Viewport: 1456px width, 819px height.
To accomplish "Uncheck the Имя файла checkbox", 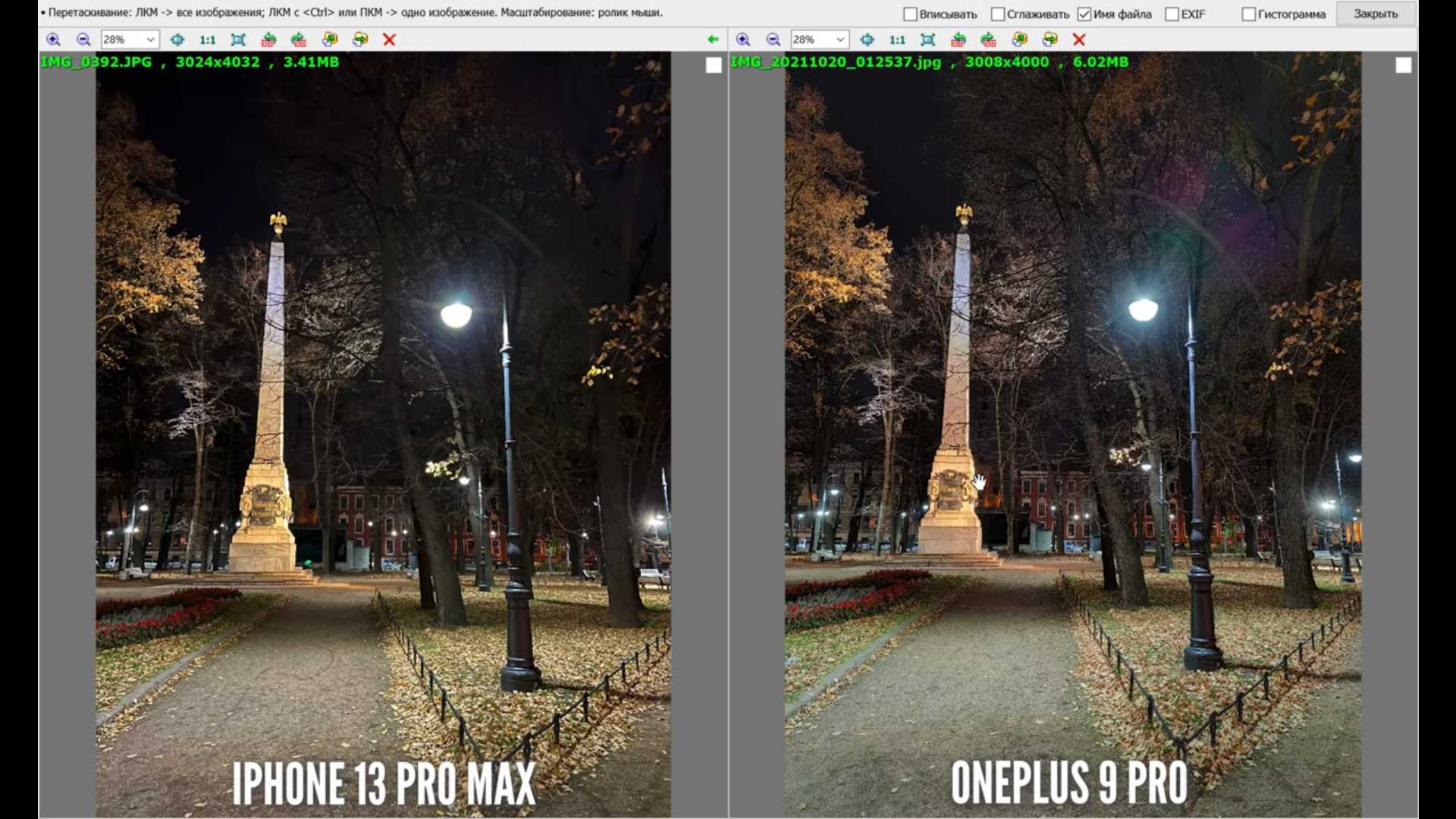I will click(1084, 14).
